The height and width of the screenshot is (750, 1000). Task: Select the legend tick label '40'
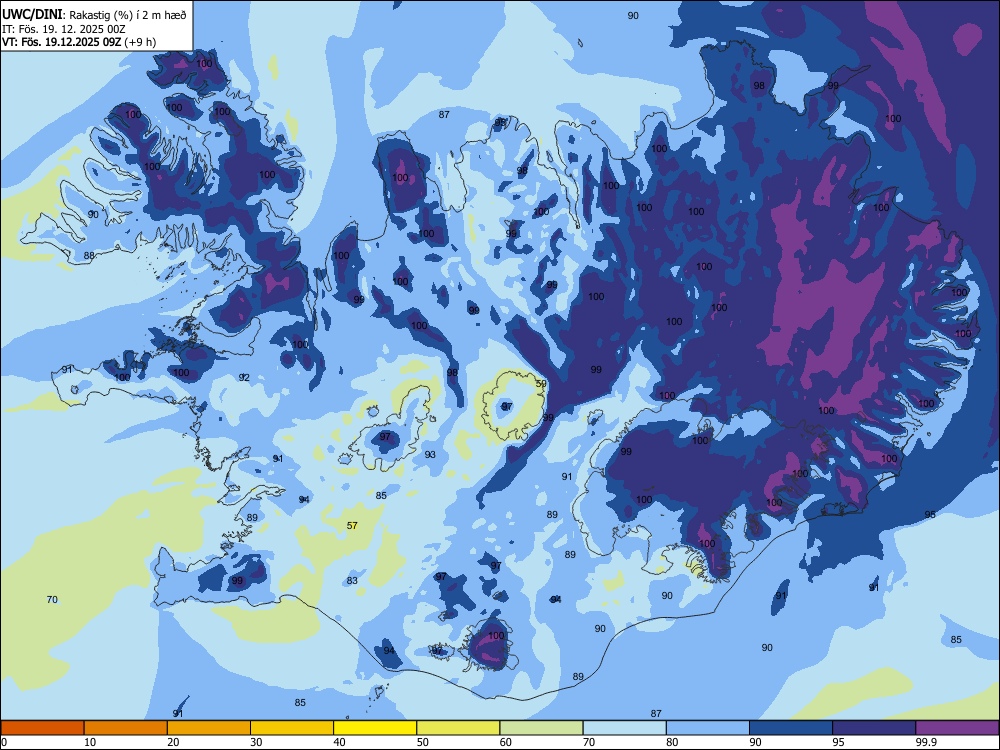(339, 742)
